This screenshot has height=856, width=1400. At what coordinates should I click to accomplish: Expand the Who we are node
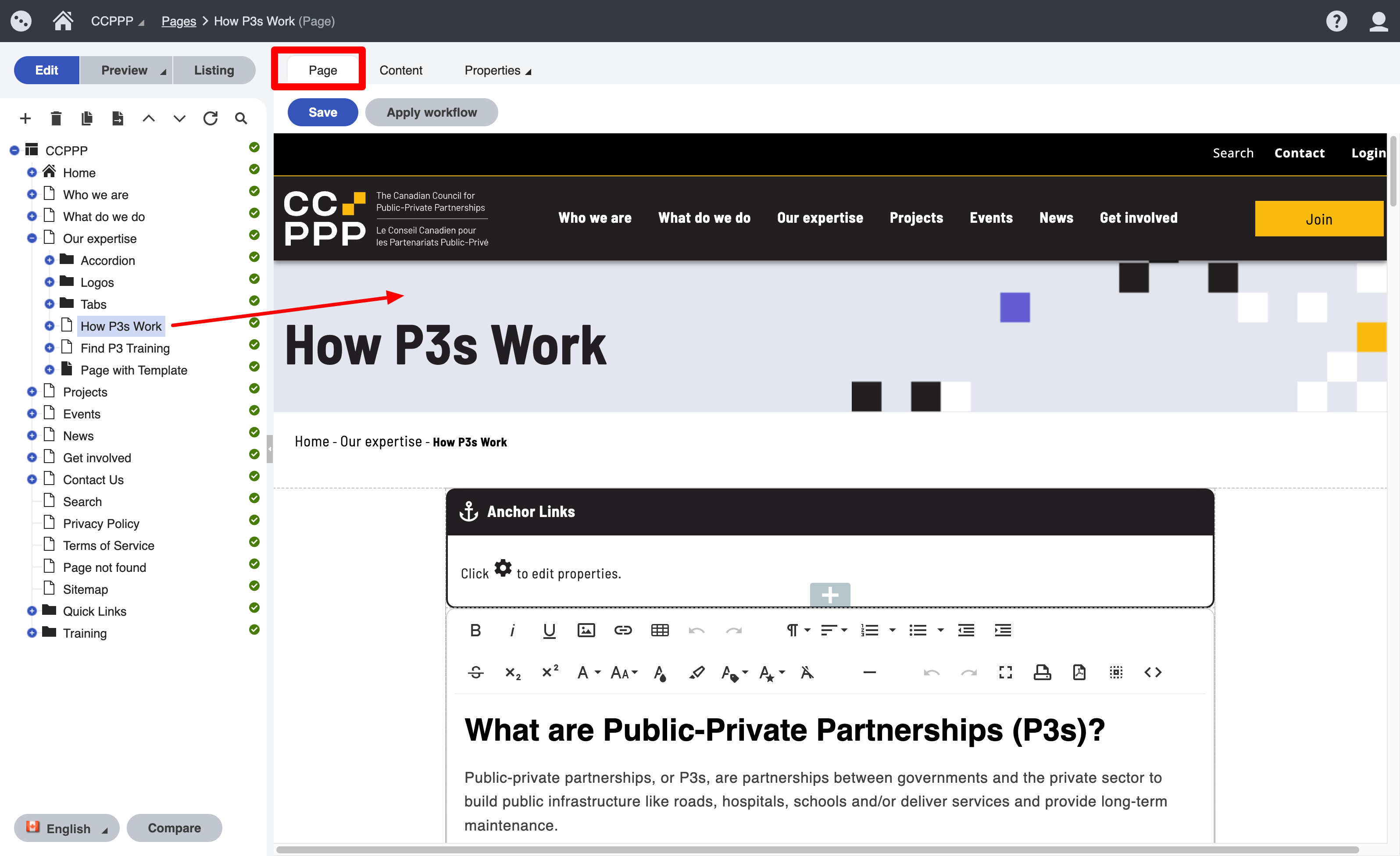32,194
